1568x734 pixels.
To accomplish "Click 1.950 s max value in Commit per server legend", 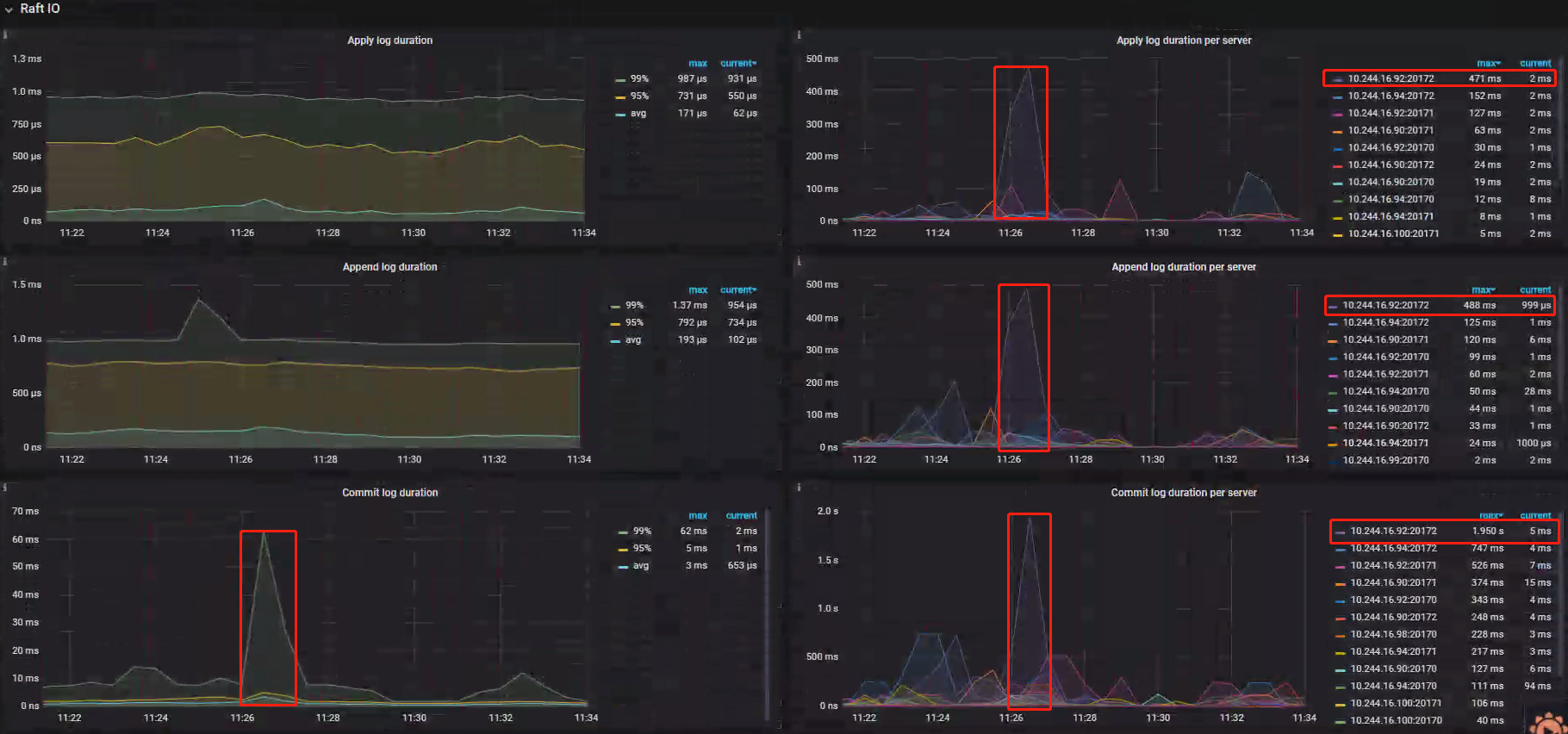I will coord(1488,532).
